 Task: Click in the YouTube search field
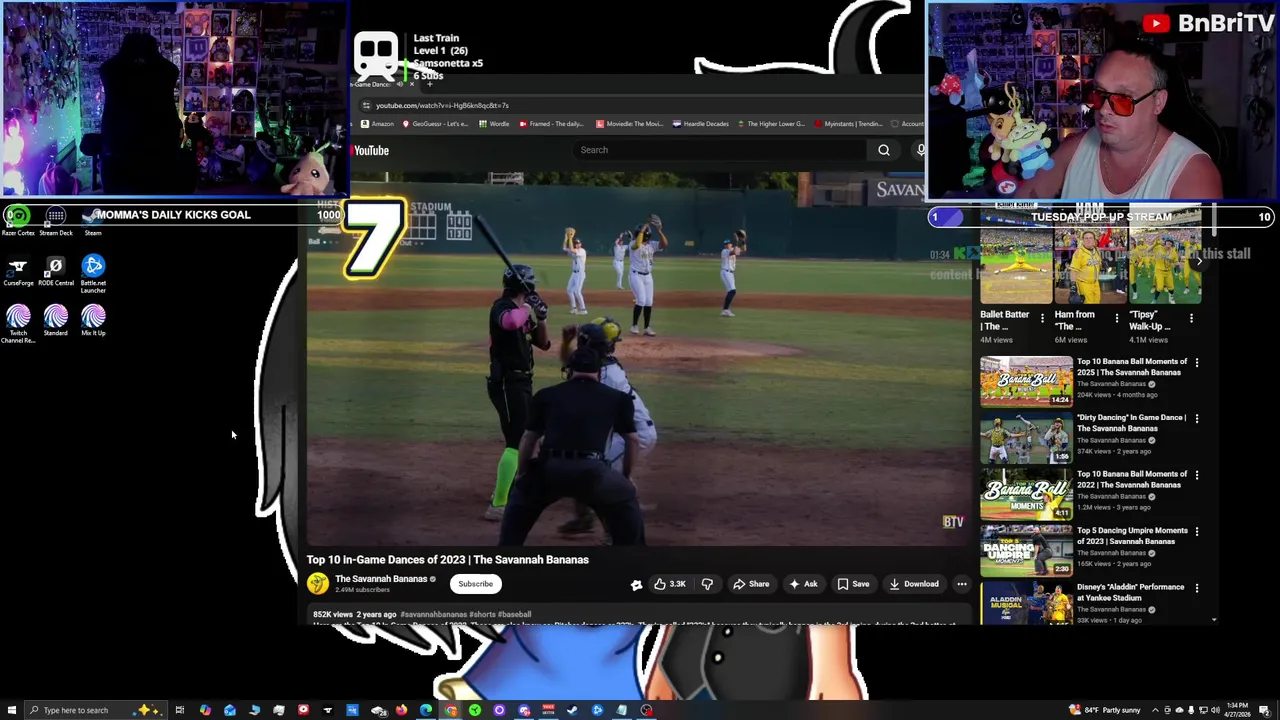click(x=720, y=150)
